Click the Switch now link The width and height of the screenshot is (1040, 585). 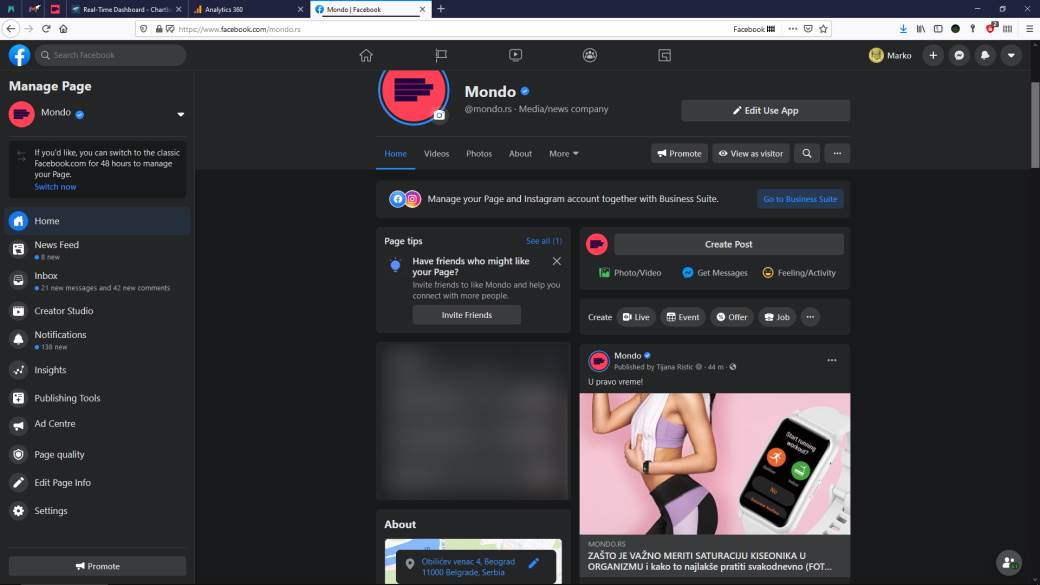(55, 187)
